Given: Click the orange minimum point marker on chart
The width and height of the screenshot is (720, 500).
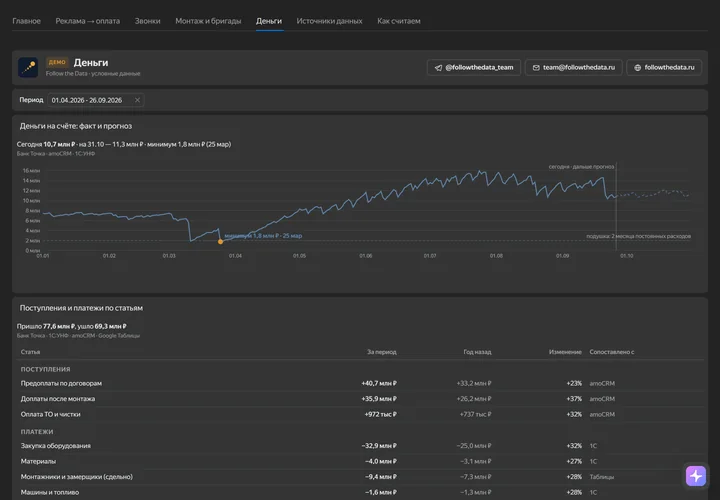Looking at the screenshot, I should tap(220, 242).
